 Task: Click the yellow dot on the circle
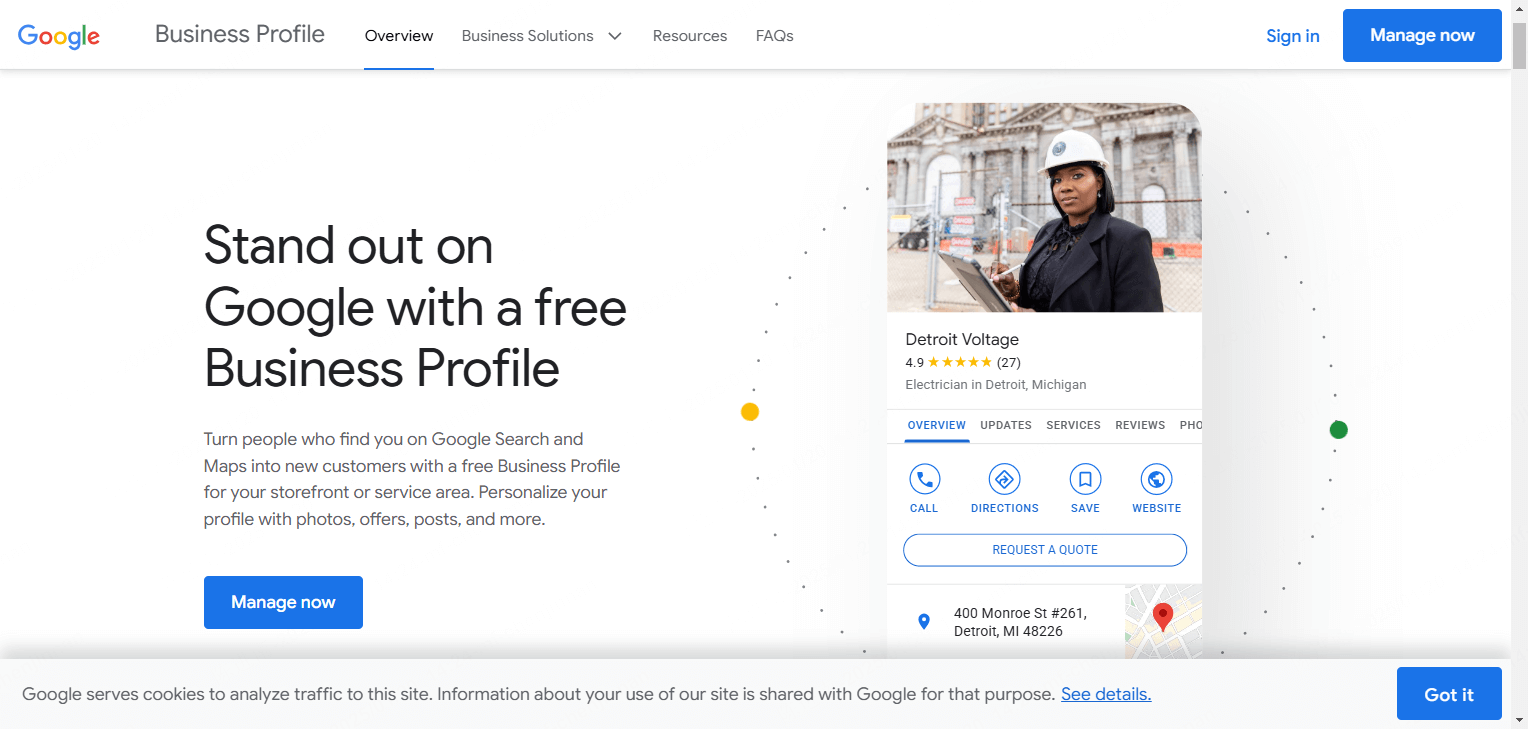[750, 412]
